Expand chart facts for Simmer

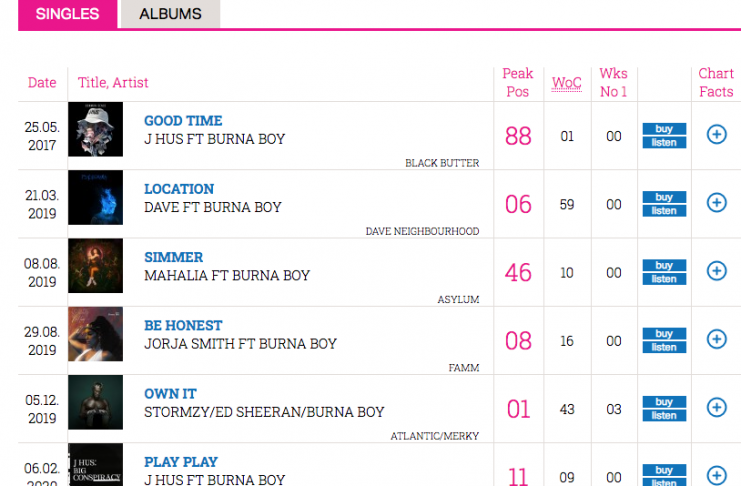tap(716, 270)
